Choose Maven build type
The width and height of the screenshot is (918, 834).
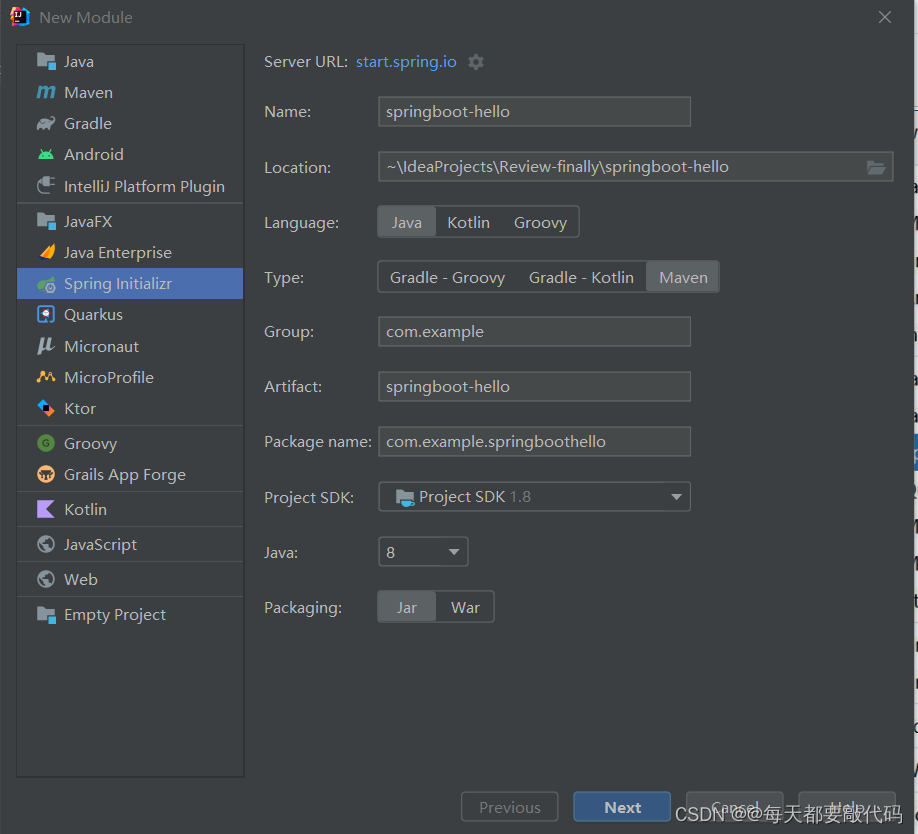click(683, 277)
